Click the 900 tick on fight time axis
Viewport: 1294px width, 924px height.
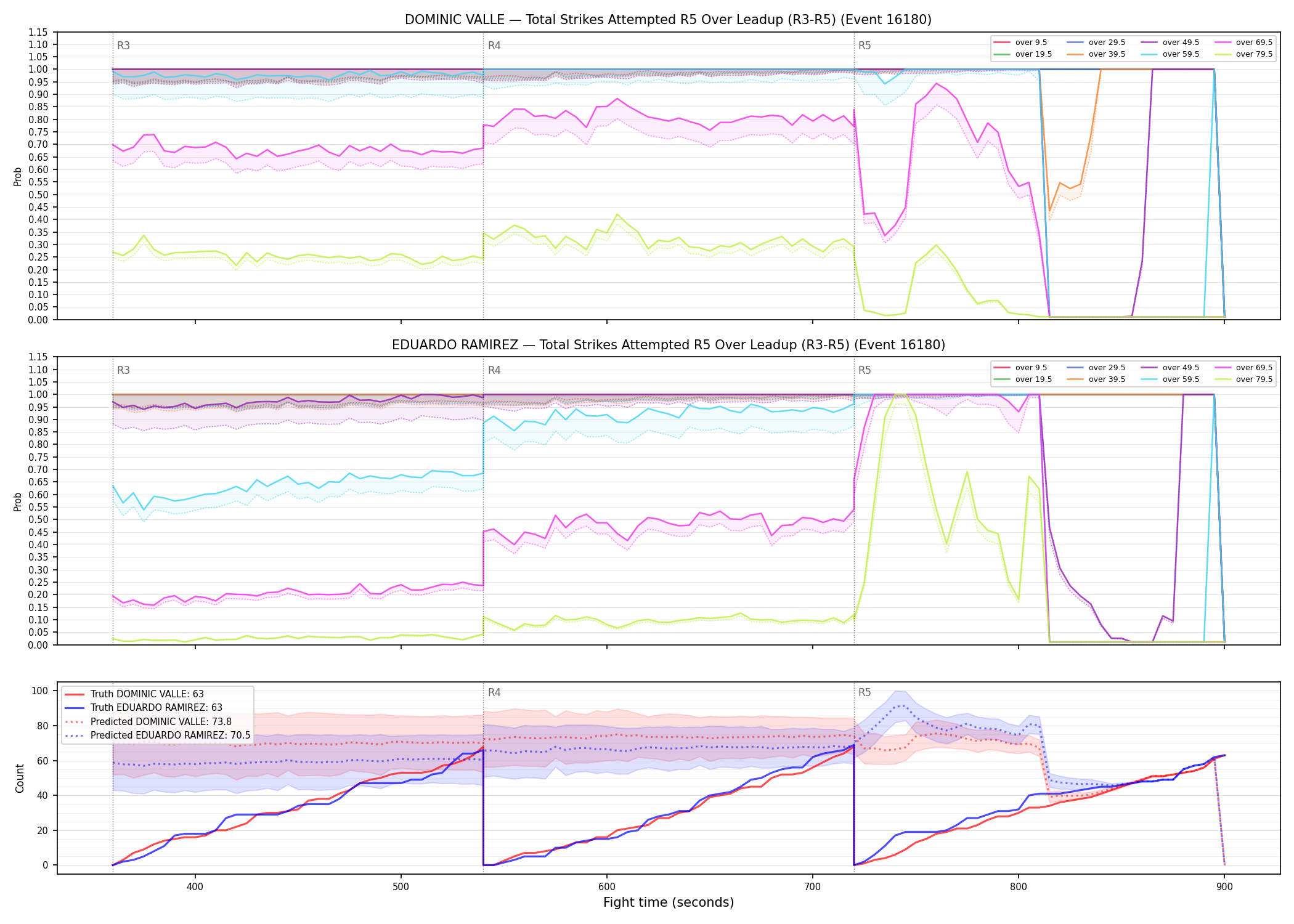pos(1224,887)
